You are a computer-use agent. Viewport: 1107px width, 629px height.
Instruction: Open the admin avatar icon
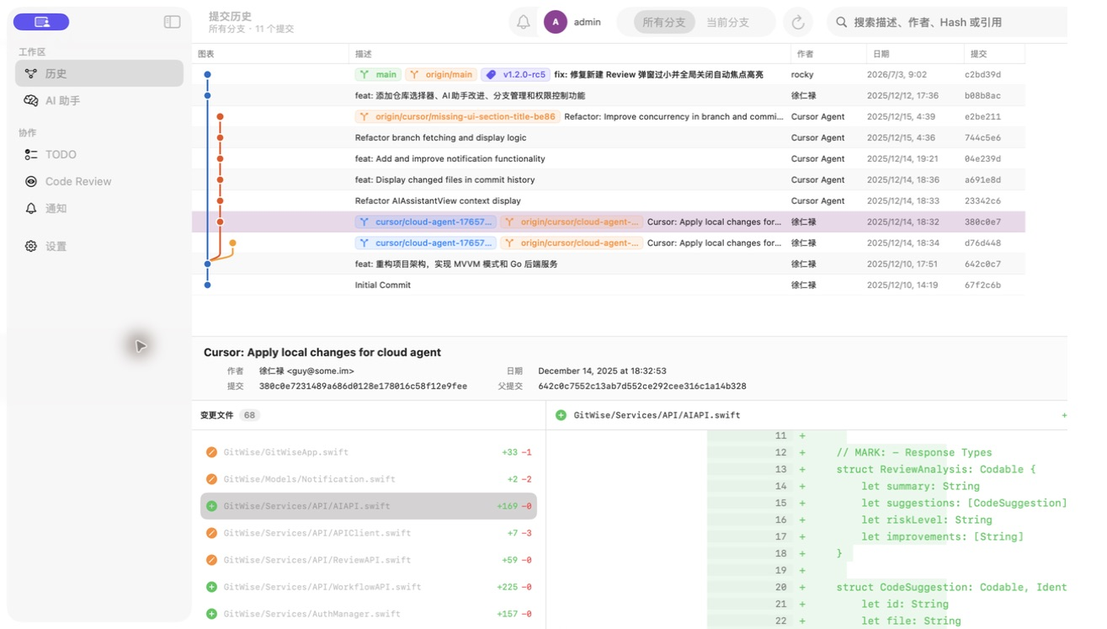(556, 22)
